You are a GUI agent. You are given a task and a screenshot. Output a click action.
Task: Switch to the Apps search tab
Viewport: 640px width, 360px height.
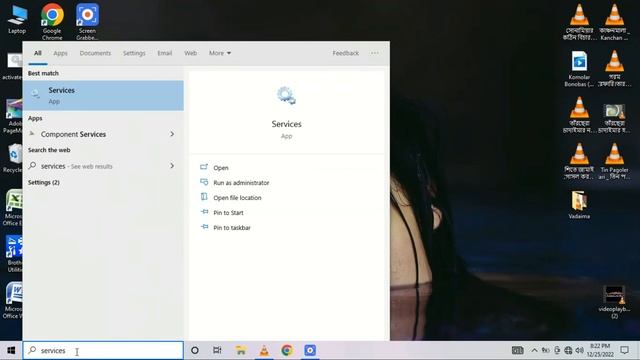pos(60,53)
